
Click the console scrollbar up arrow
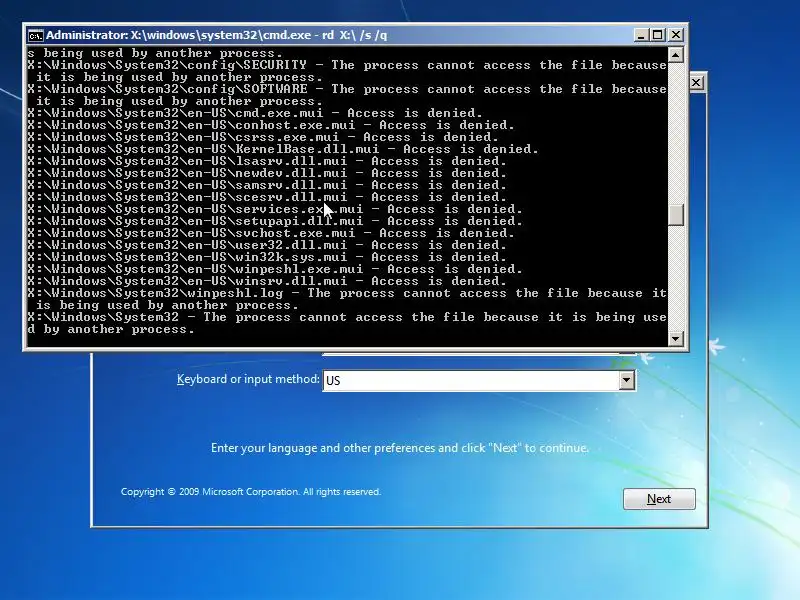coord(676,55)
